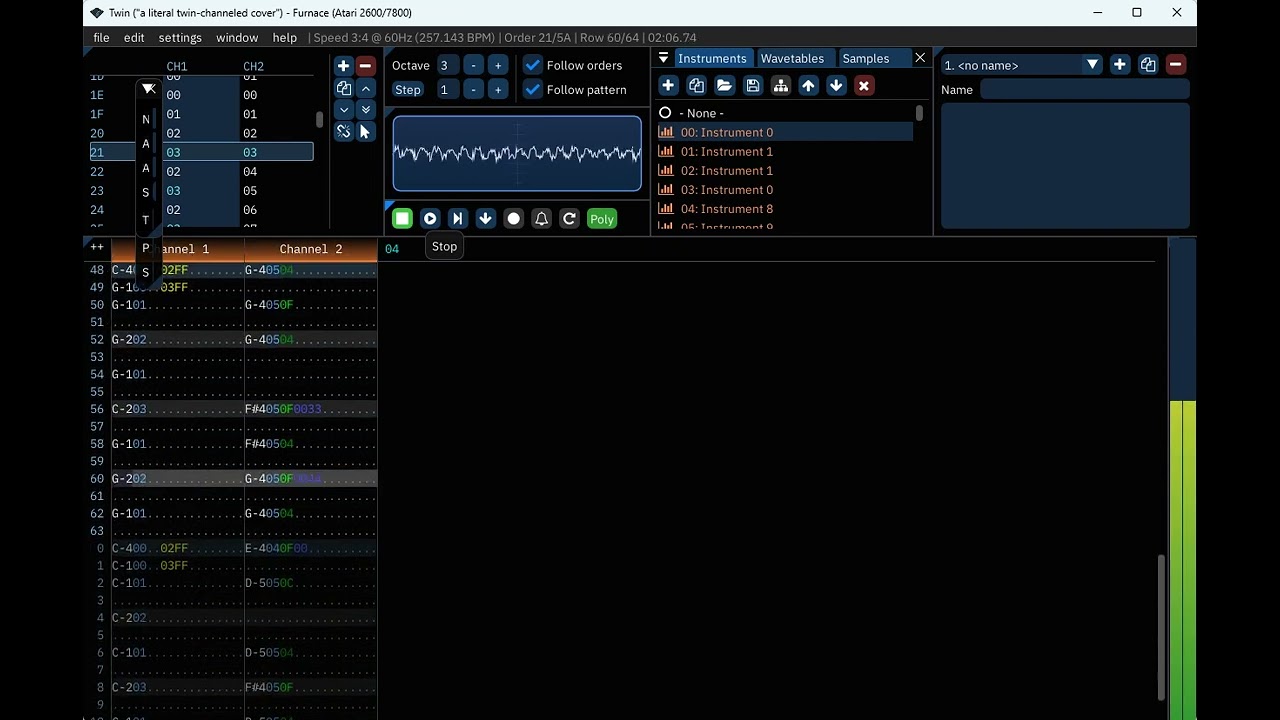Screen dimensions: 1280x720
Task: Open the edit menu
Action: (134, 37)
